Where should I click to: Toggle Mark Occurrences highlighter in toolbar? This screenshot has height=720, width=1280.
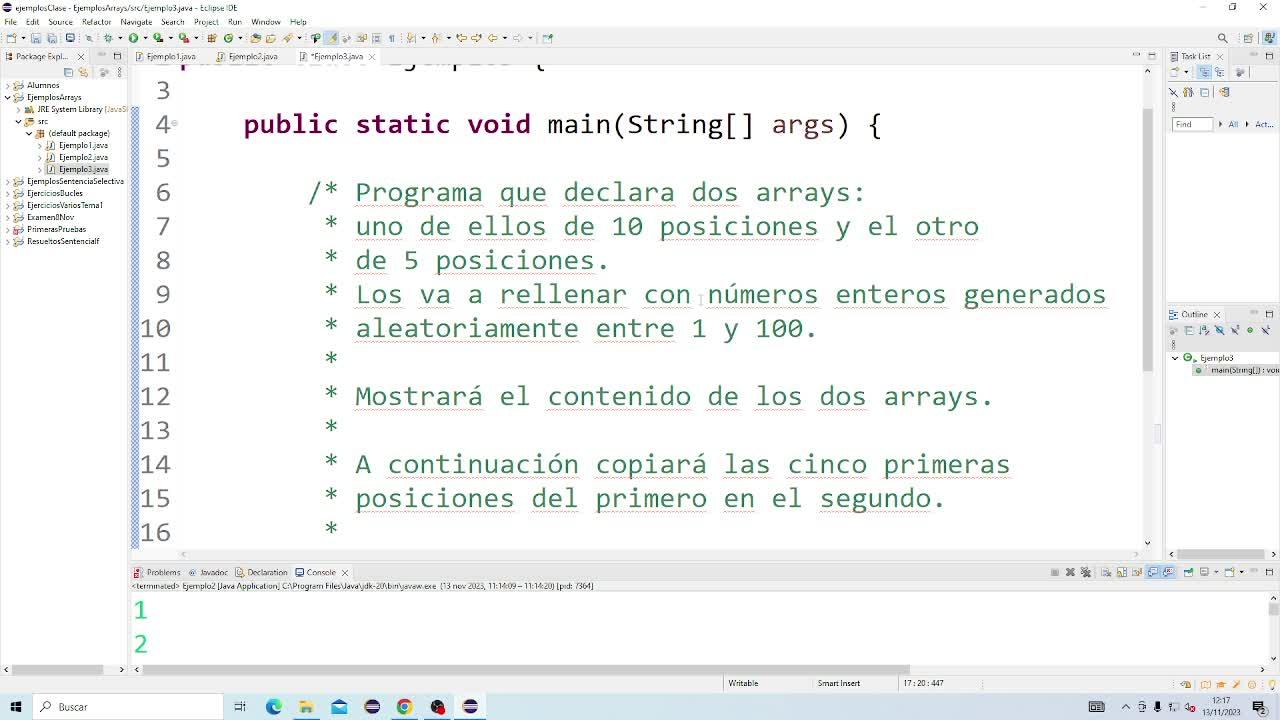pos(332,38)
